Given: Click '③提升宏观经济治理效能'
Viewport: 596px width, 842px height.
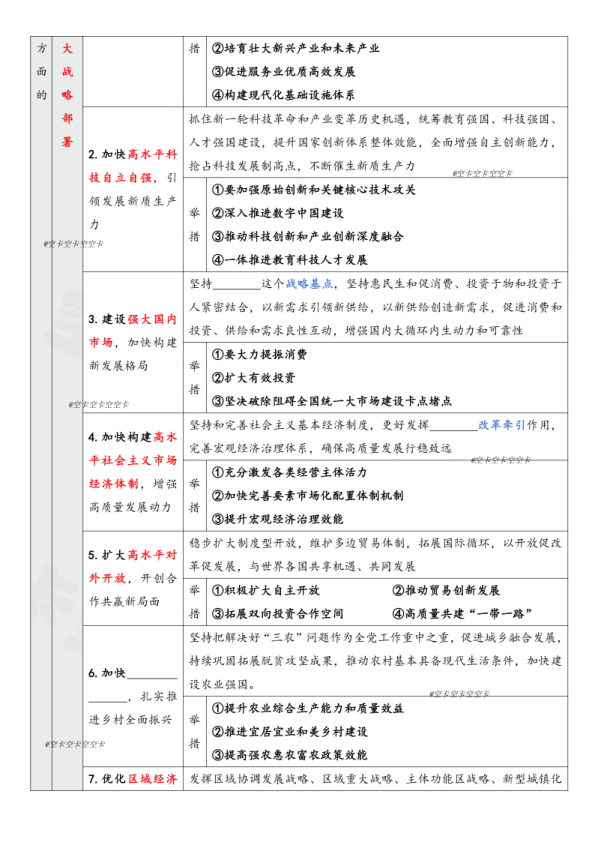Looking at the screenshot, I should click(277, 519).
